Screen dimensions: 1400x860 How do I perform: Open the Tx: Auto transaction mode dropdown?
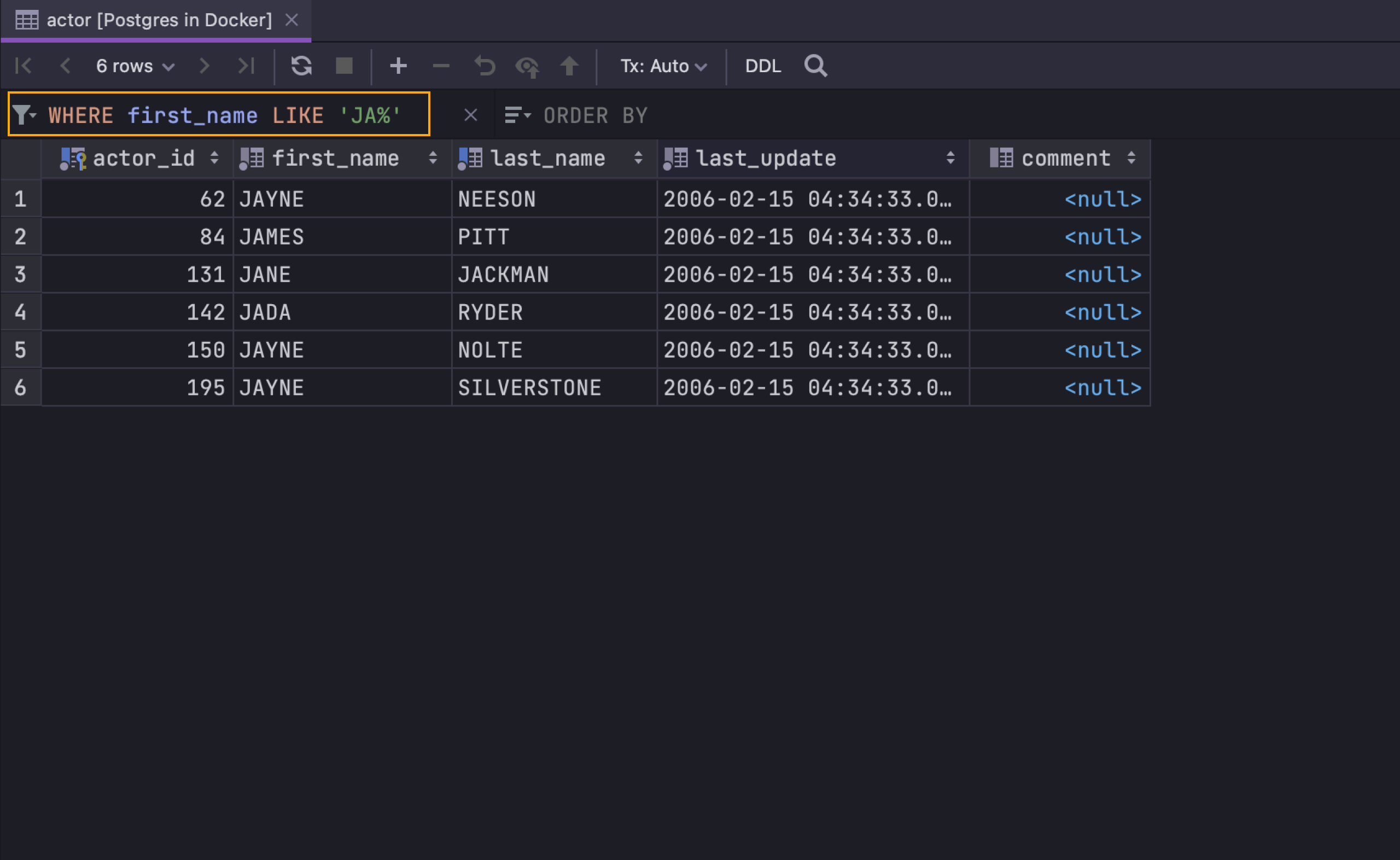[x=663, y=67]
